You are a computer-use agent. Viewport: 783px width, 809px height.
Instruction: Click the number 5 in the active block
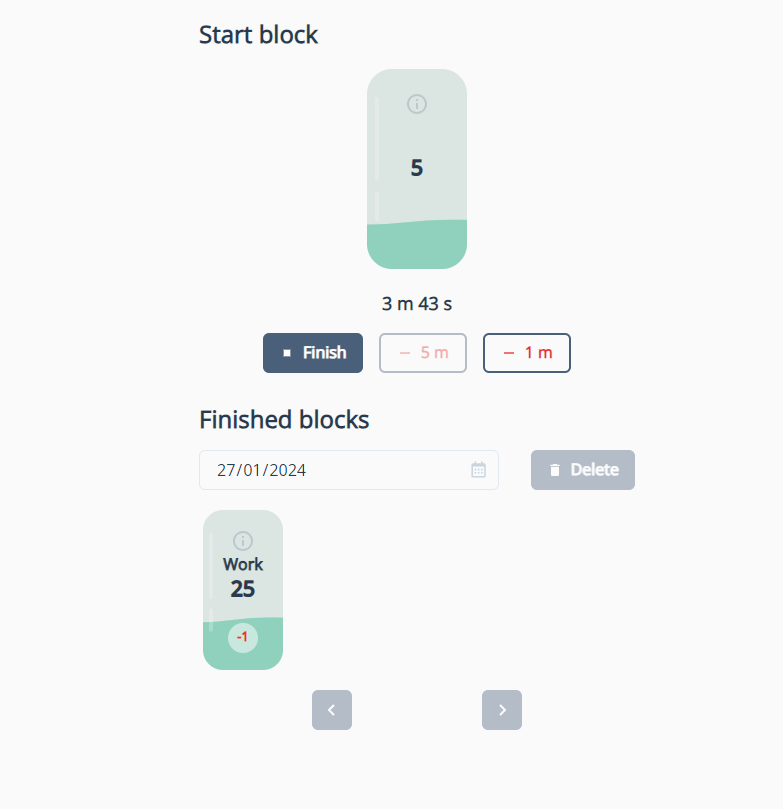tap(417, 168)
